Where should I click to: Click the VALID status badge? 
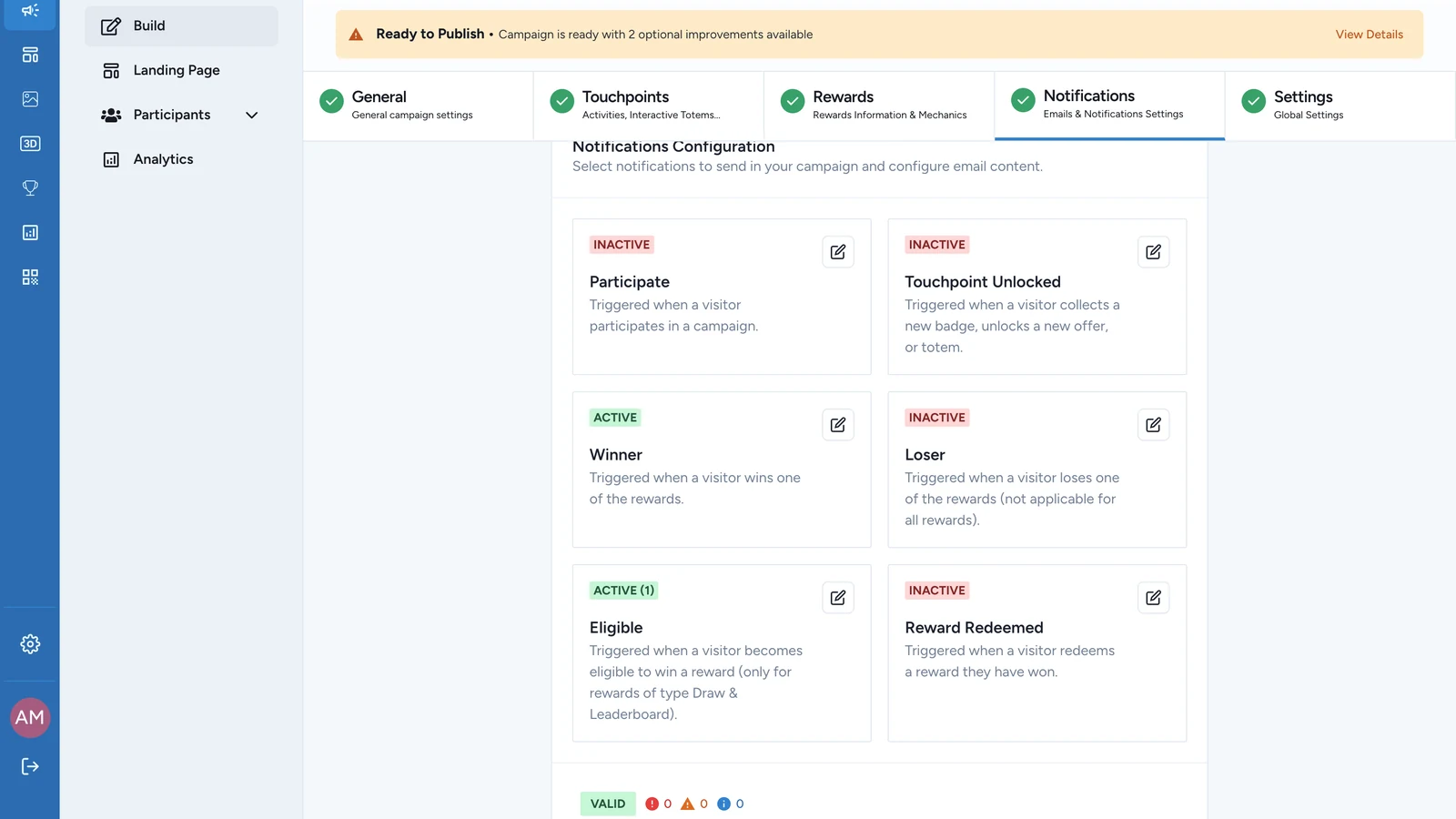[608, 804]
